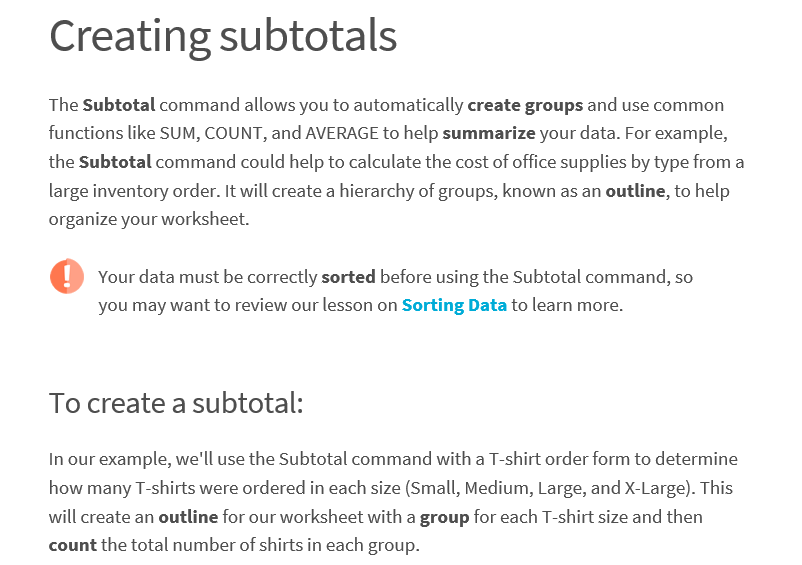
Task: Click the bold word 'sorted' in the note
Action: pos(348,277)
